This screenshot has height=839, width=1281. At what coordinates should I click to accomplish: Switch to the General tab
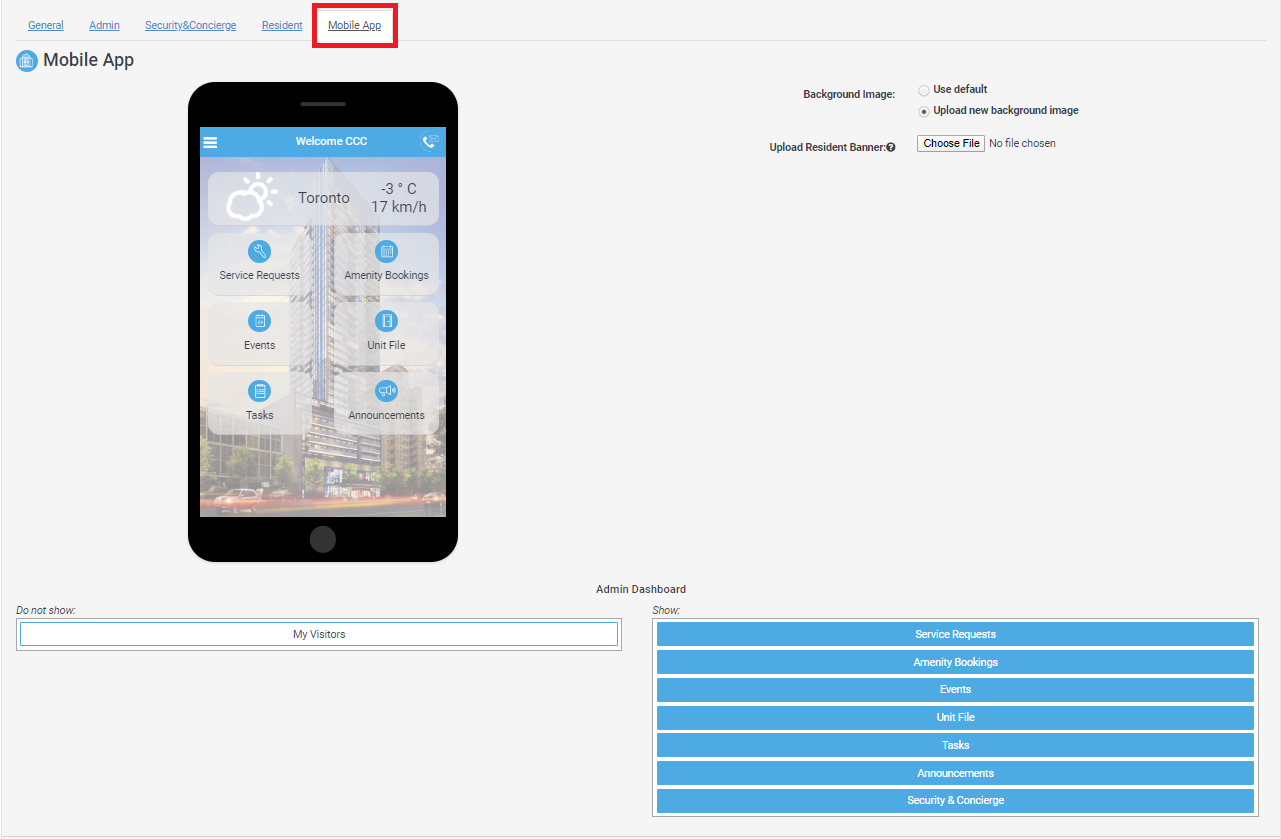46,25
